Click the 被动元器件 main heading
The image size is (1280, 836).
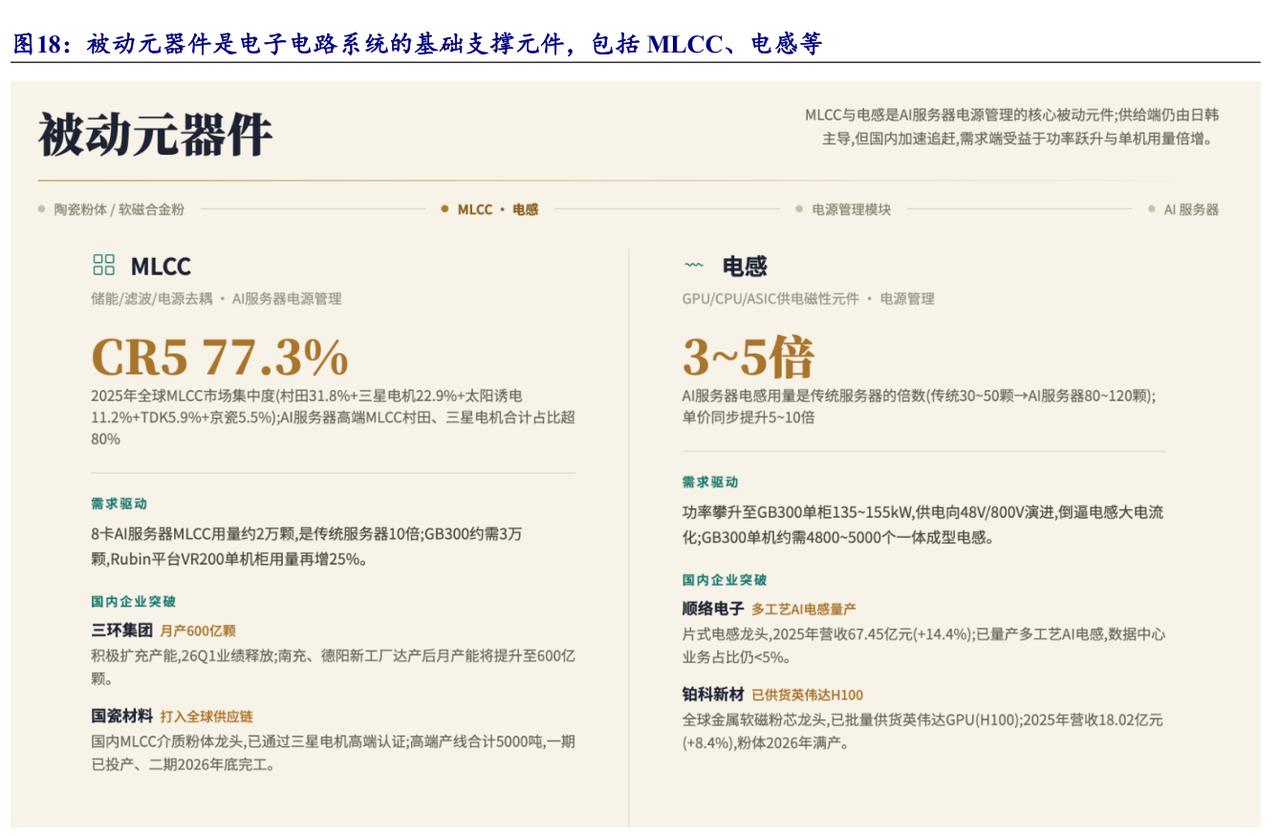point(155,134)
